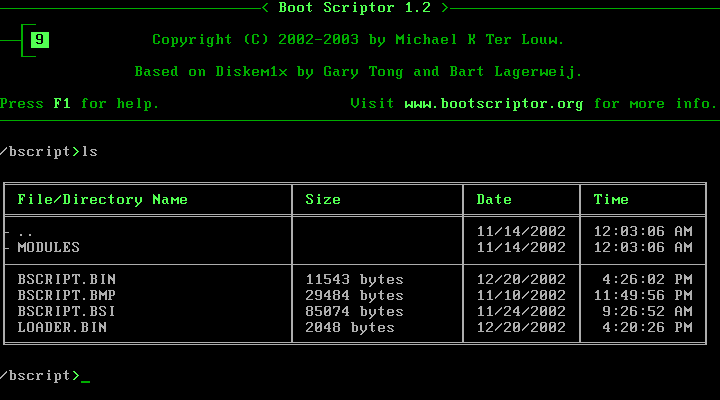This screenshot has height=400, width=720.
Task: Click the Time column header
Action: click(x=611, y=200)
